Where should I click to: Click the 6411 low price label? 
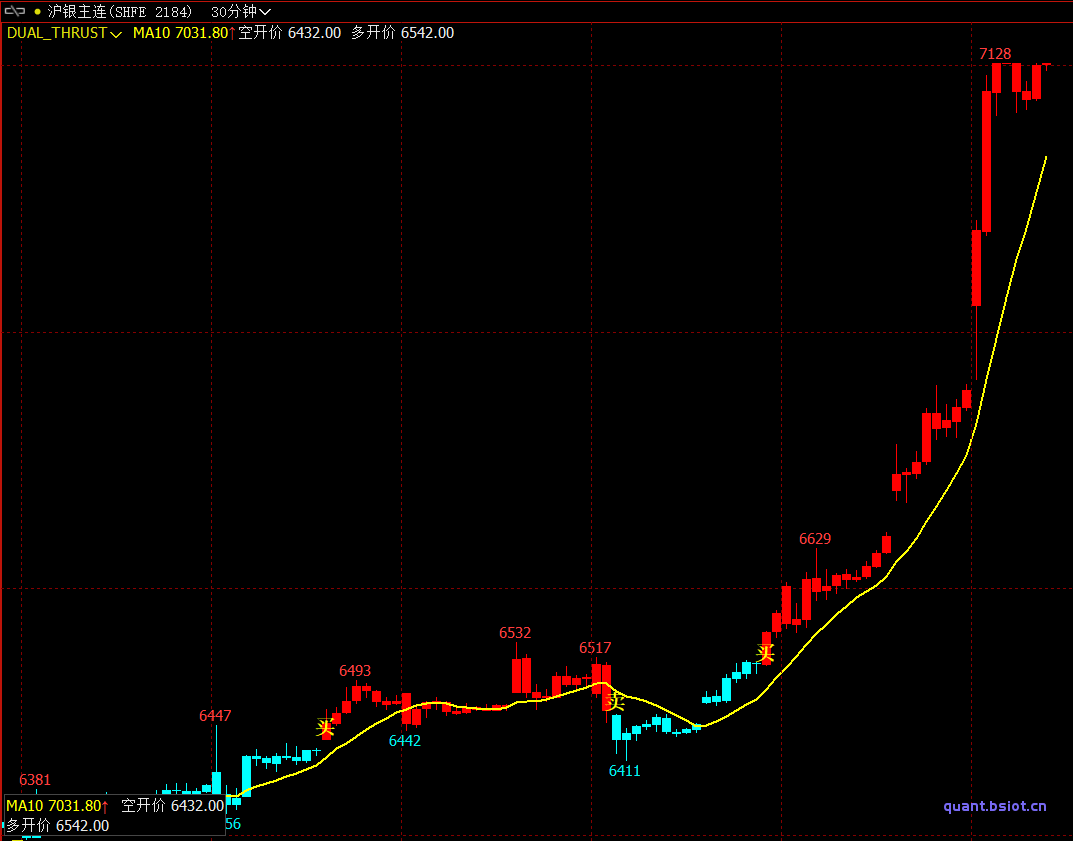coord(625,771)
